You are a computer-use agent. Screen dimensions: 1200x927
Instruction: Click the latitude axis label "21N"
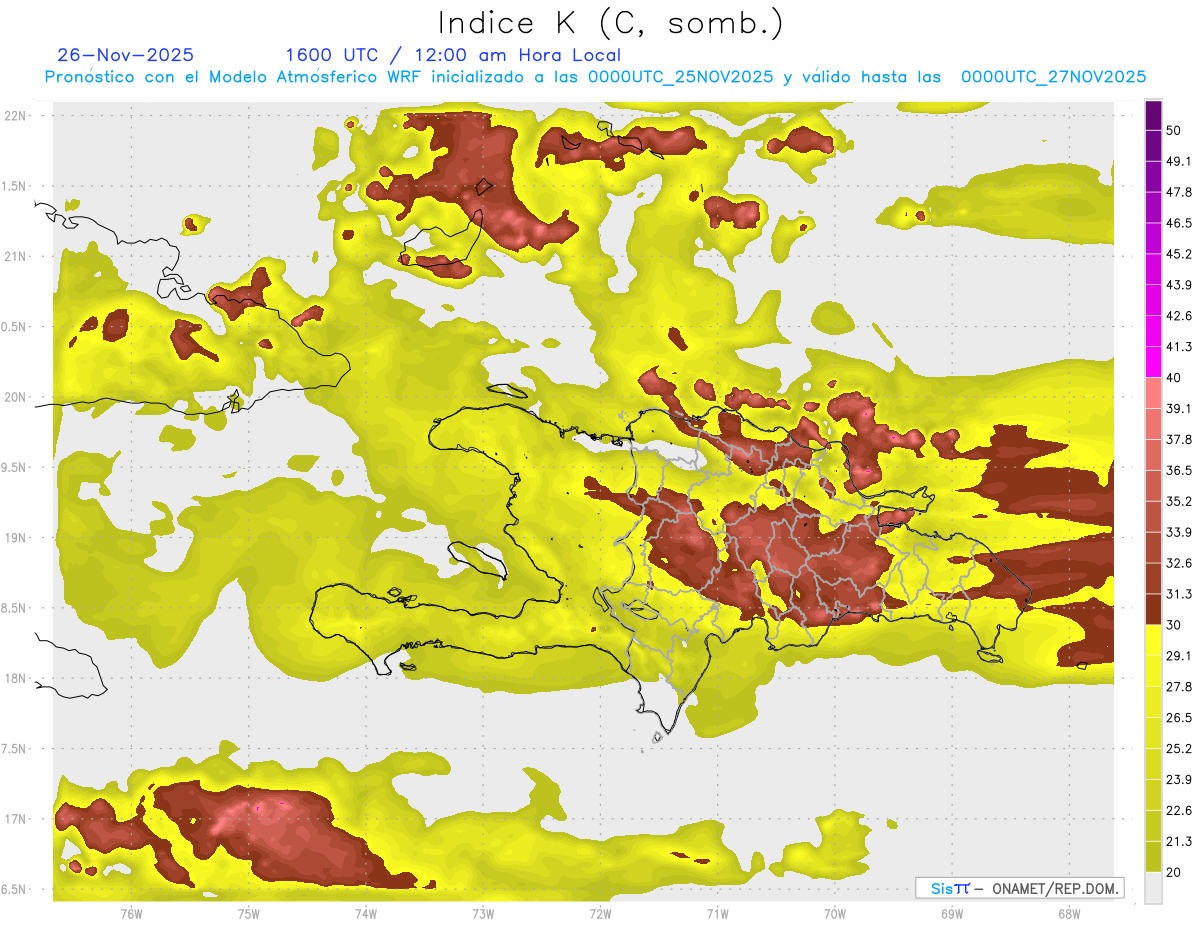(15, 256)
